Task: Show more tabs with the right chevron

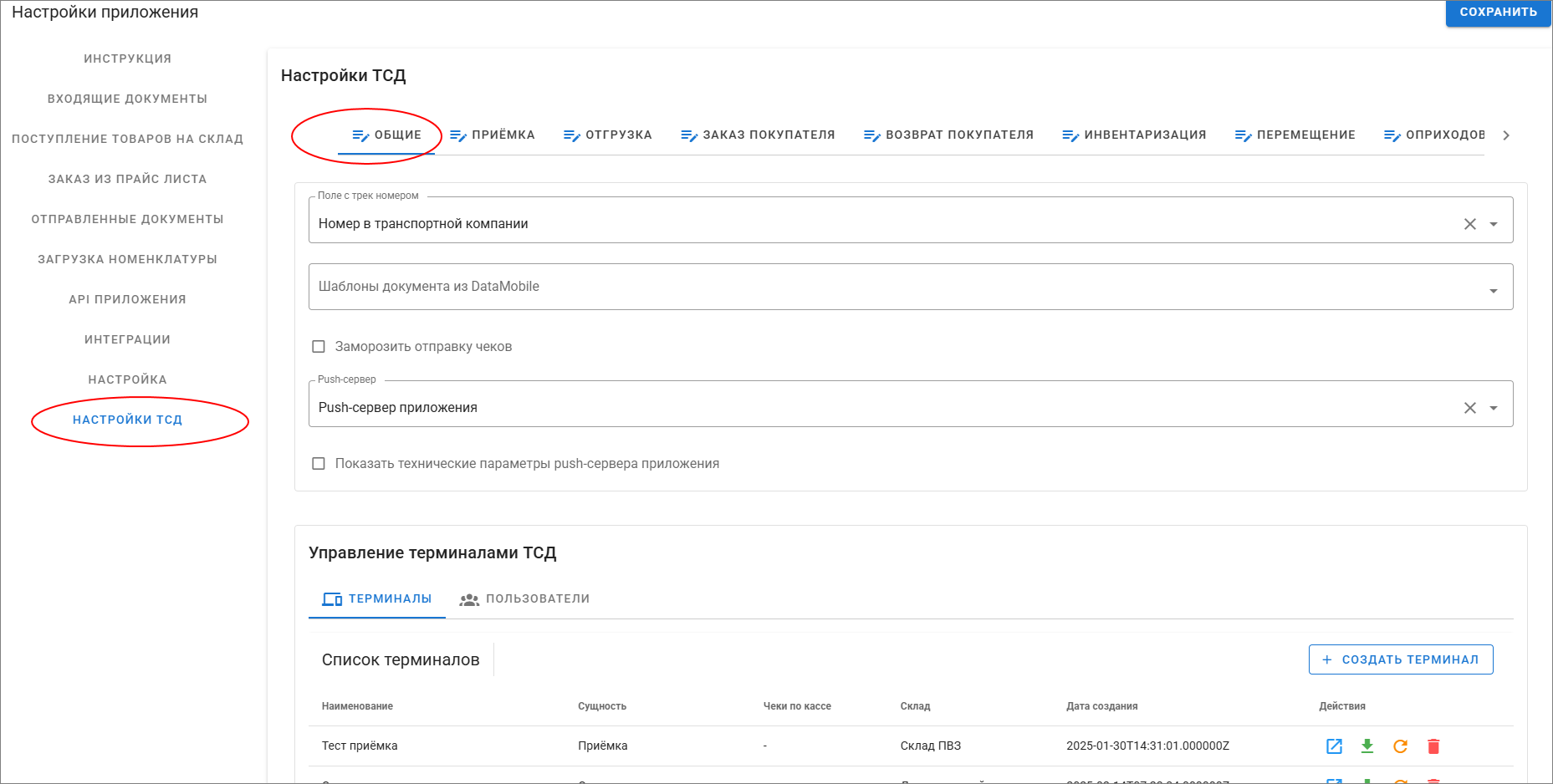Action: coord(1506,135)
